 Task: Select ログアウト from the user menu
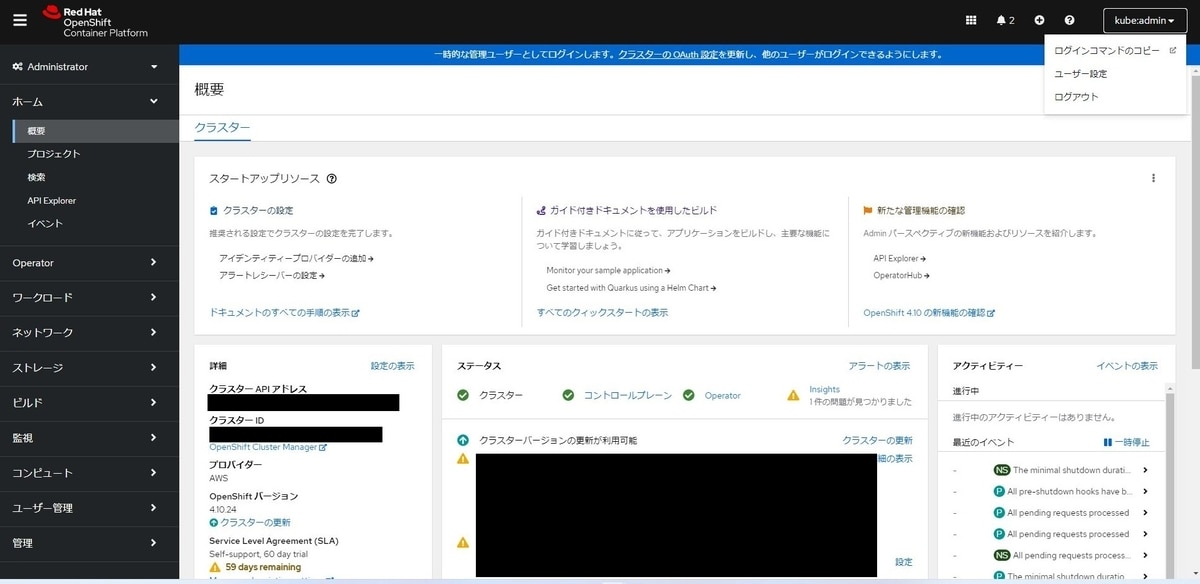point(1076,97)
